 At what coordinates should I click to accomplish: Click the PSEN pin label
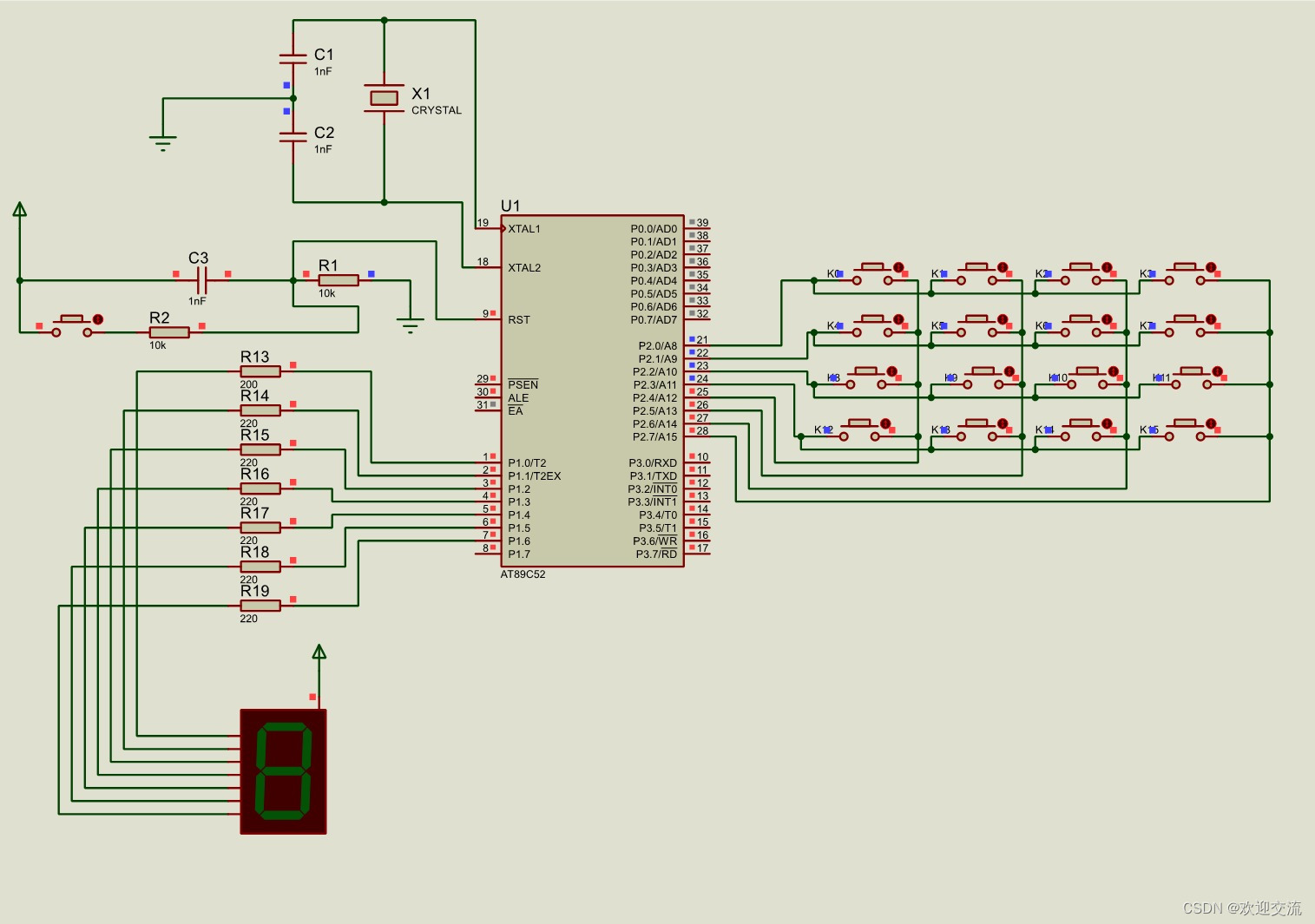[523, 384]
